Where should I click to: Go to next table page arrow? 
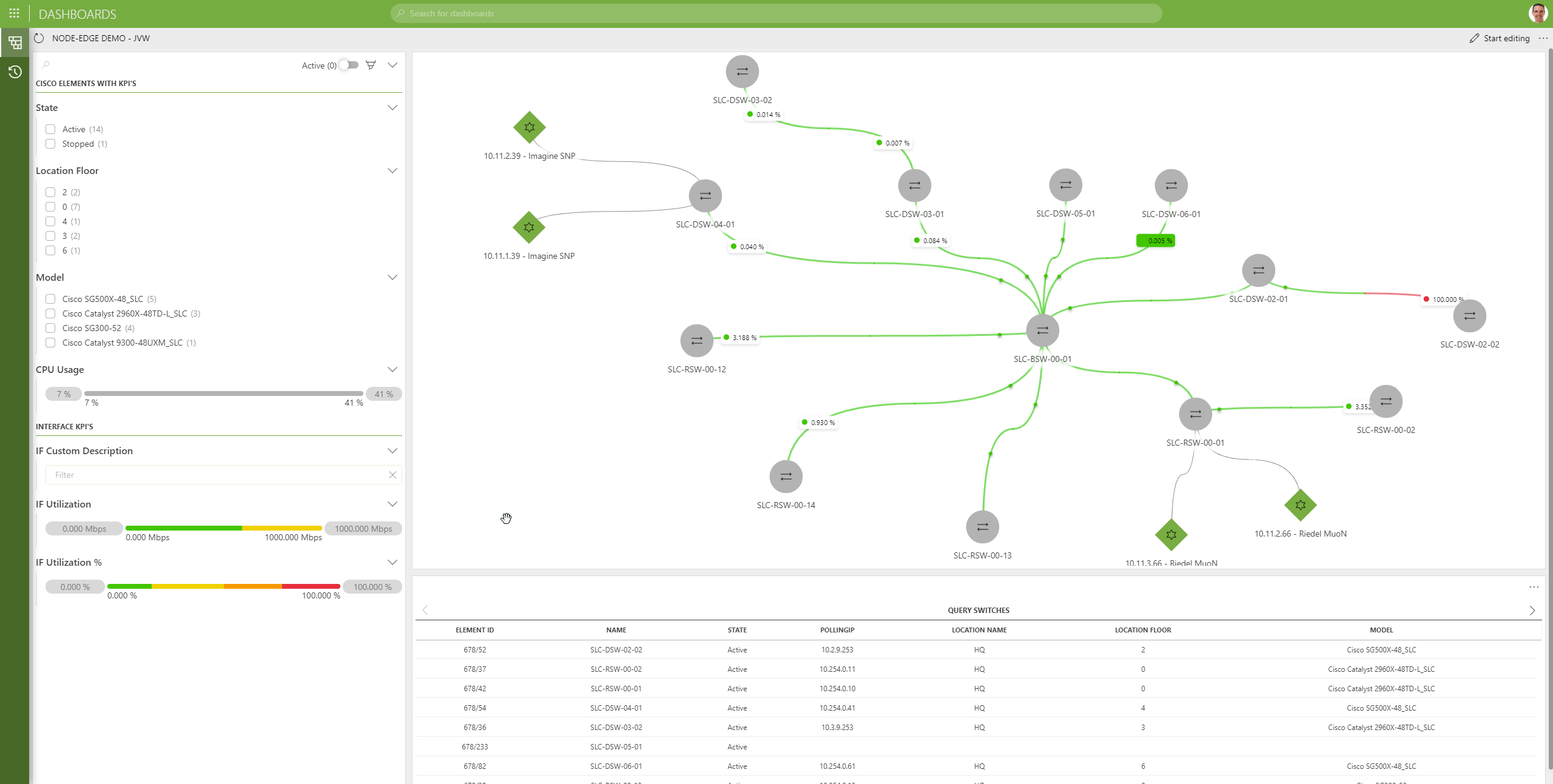[x=1532, y=611]
